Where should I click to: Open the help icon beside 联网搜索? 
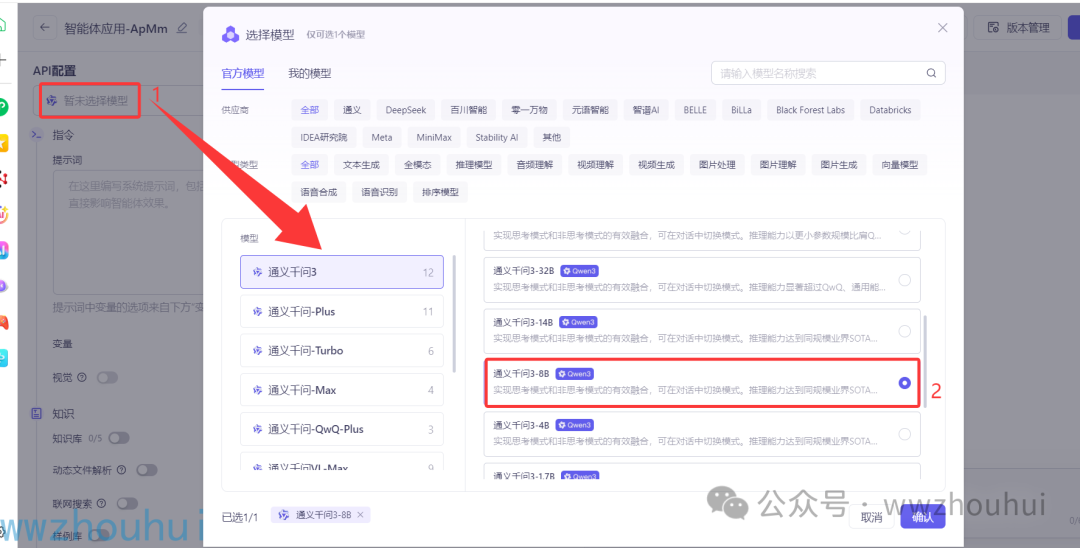pos(101,504)
